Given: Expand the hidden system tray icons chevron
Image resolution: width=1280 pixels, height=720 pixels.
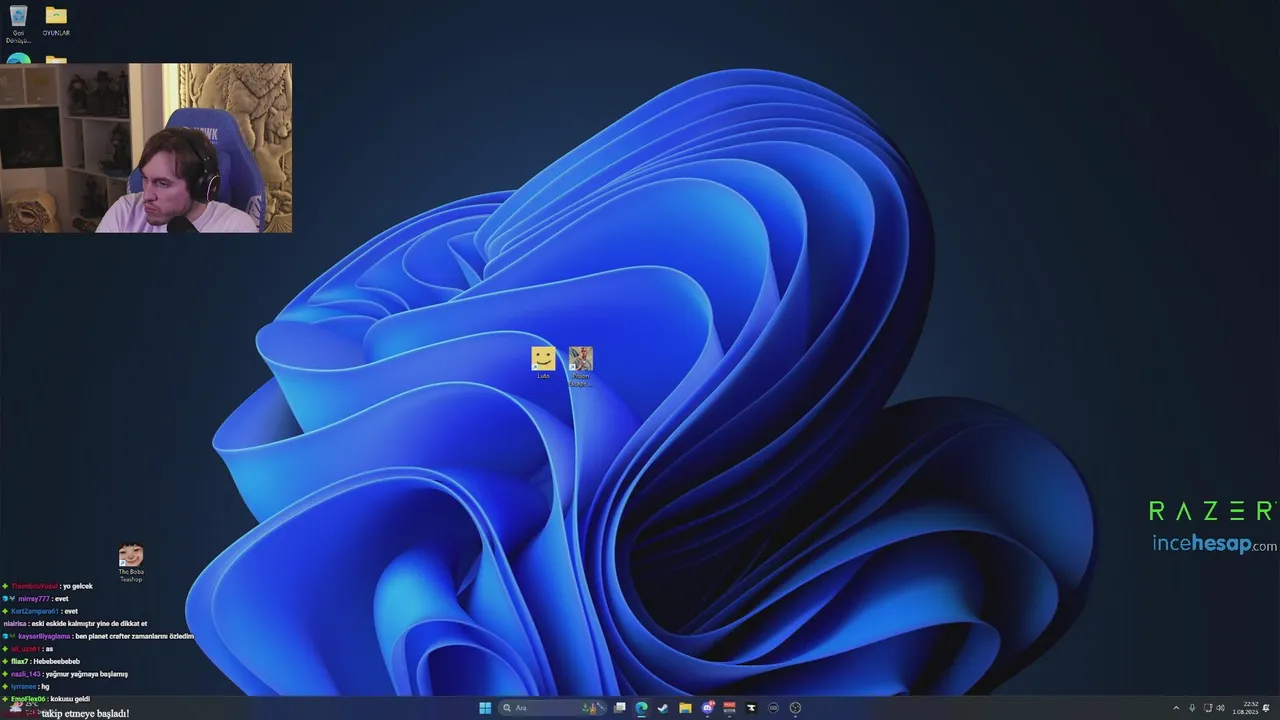Looking at the screenshot, I should 1176,708.
